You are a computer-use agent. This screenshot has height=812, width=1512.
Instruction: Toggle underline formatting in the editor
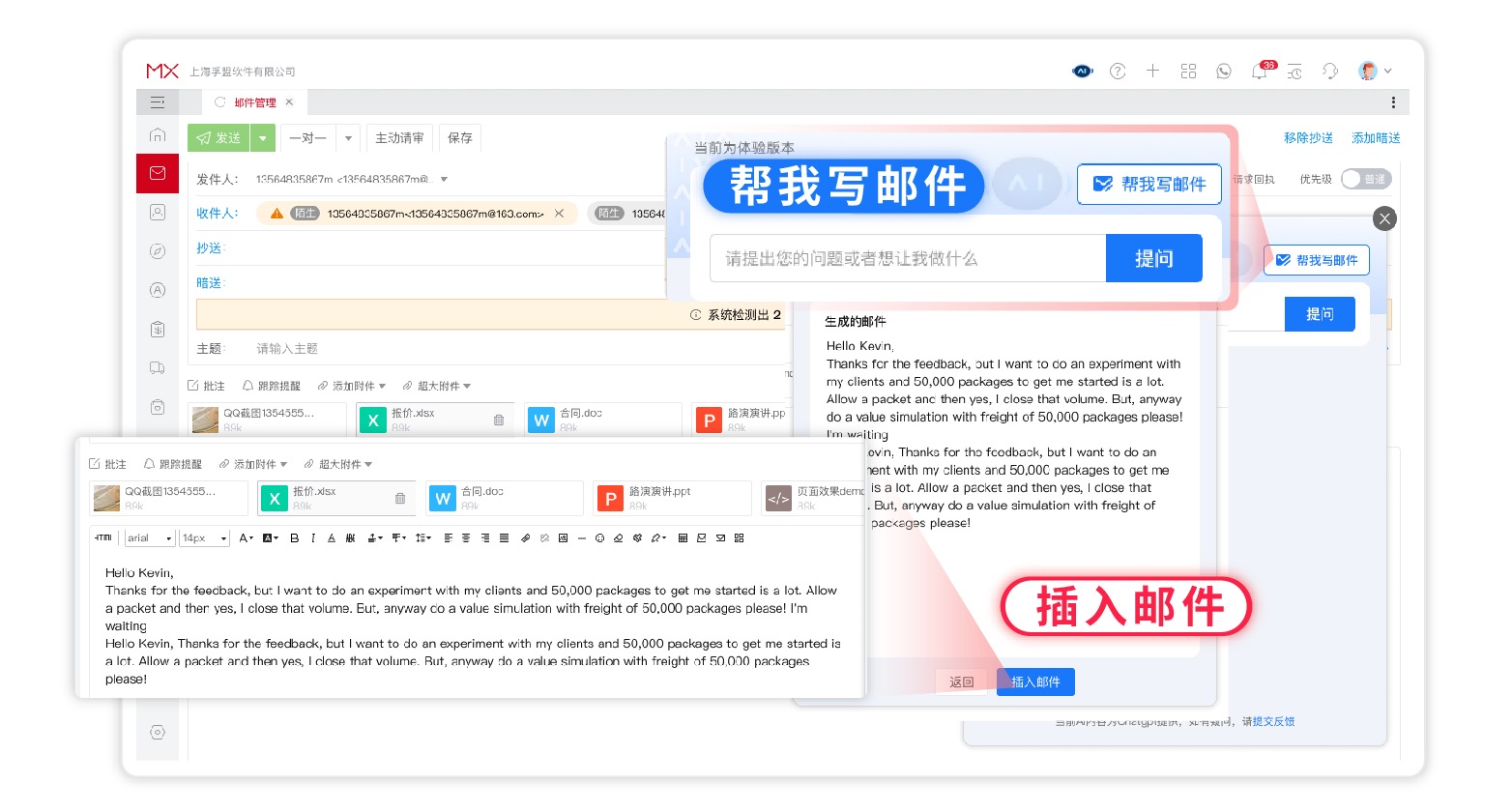coord(330,537)
